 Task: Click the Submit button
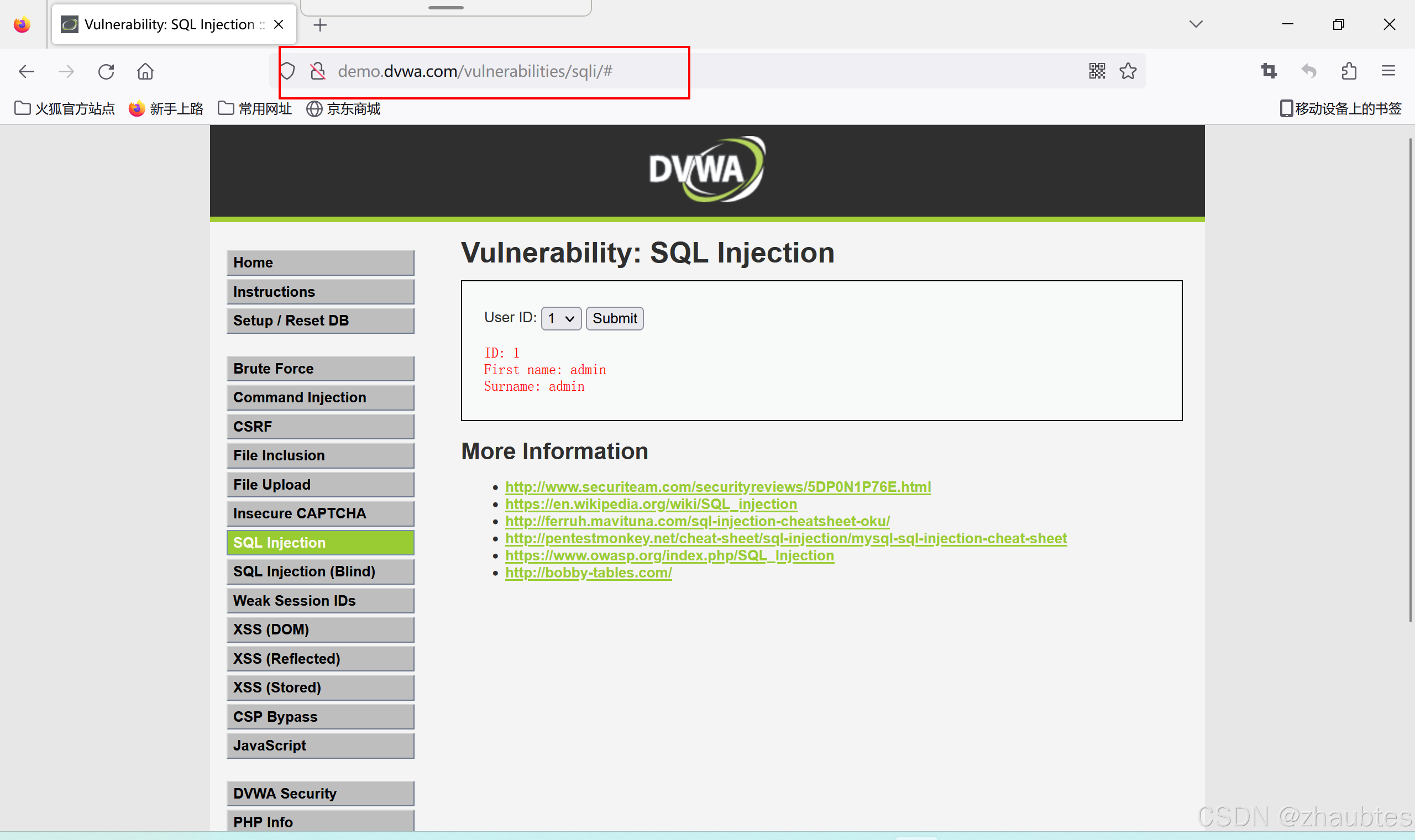615,318
